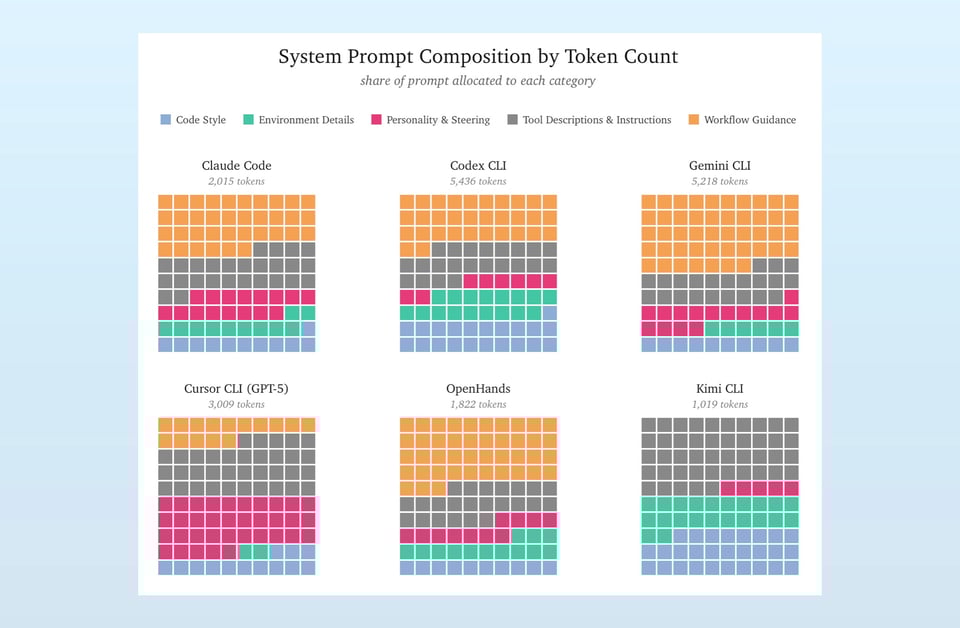960x628 pixels.
Task: Click the Kimi CLI chart title
Action: (x=719, y=389)
